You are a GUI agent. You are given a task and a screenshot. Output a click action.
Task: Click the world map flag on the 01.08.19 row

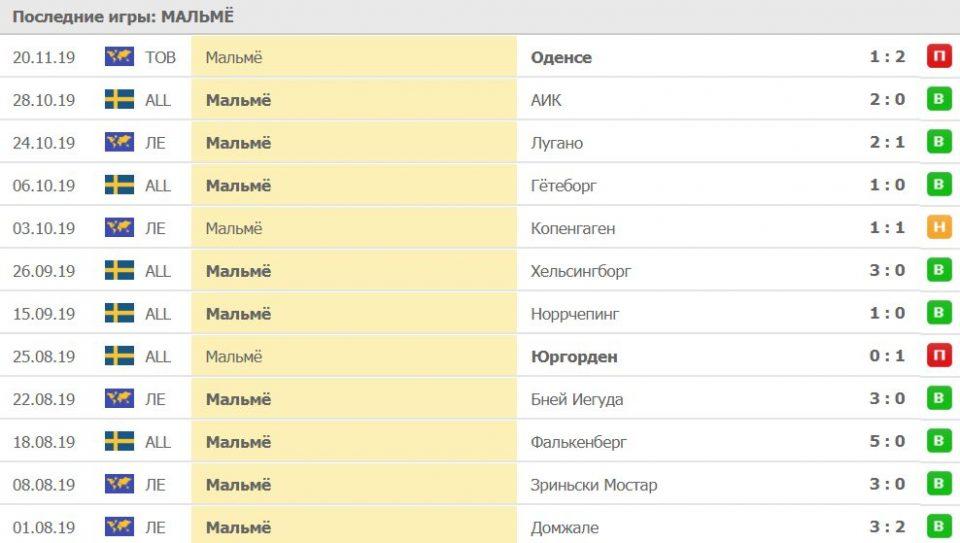tap(119, 527)
